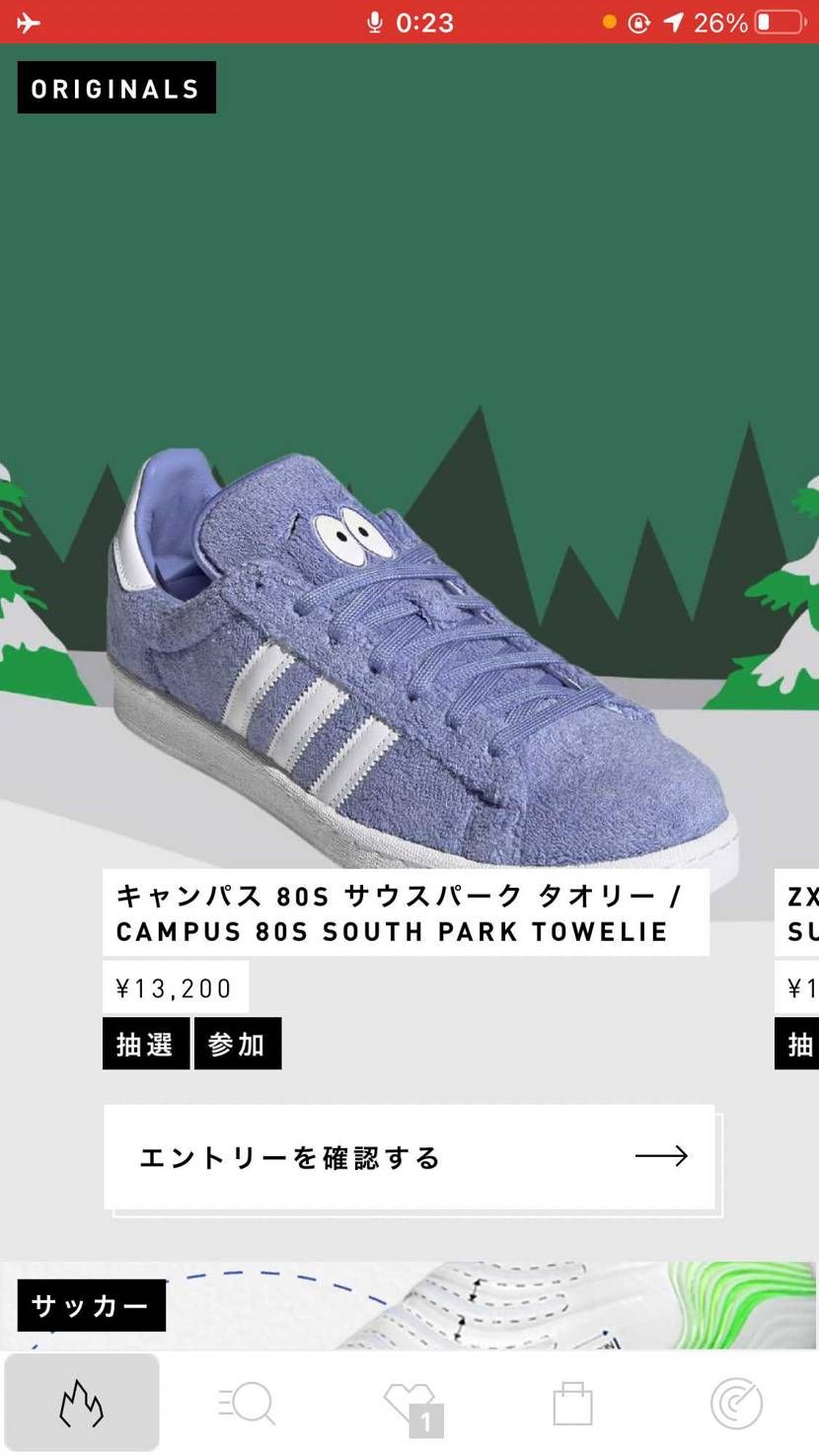
Task: Tap the purple Towelie shoe image
Action: tap(422, 665)
